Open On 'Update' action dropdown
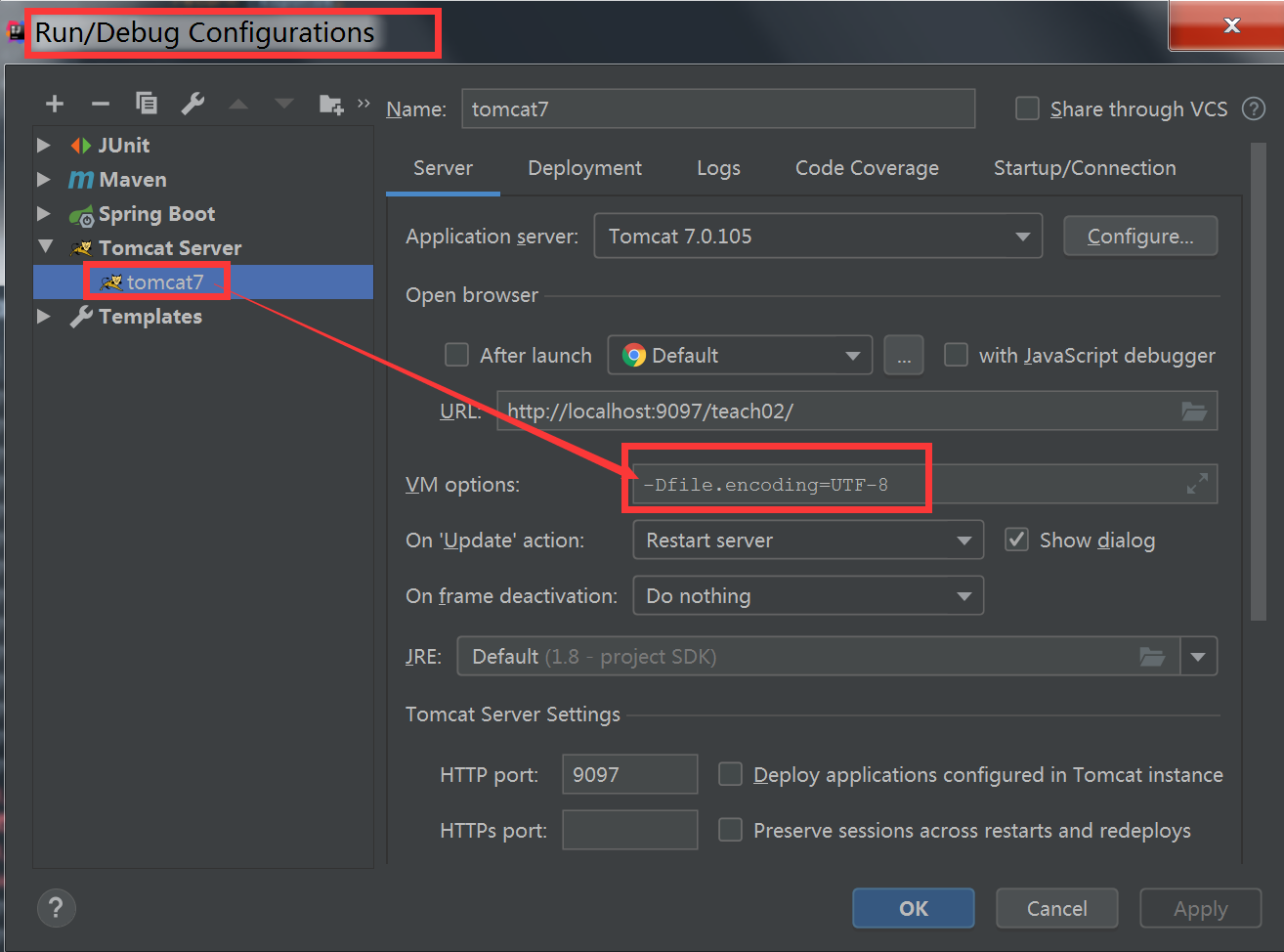The width and height of the screenshot is (1284, 952). [808, 541]
